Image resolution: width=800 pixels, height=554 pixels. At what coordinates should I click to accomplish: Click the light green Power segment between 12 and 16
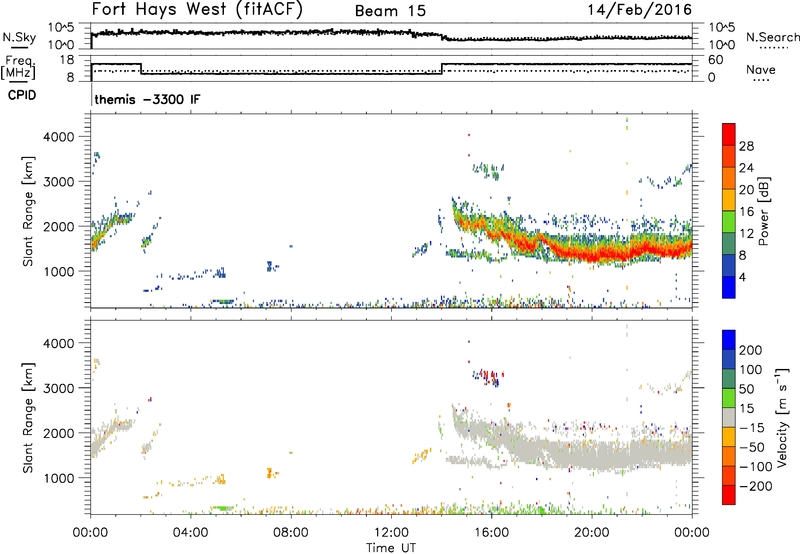(x=729, y=221)
